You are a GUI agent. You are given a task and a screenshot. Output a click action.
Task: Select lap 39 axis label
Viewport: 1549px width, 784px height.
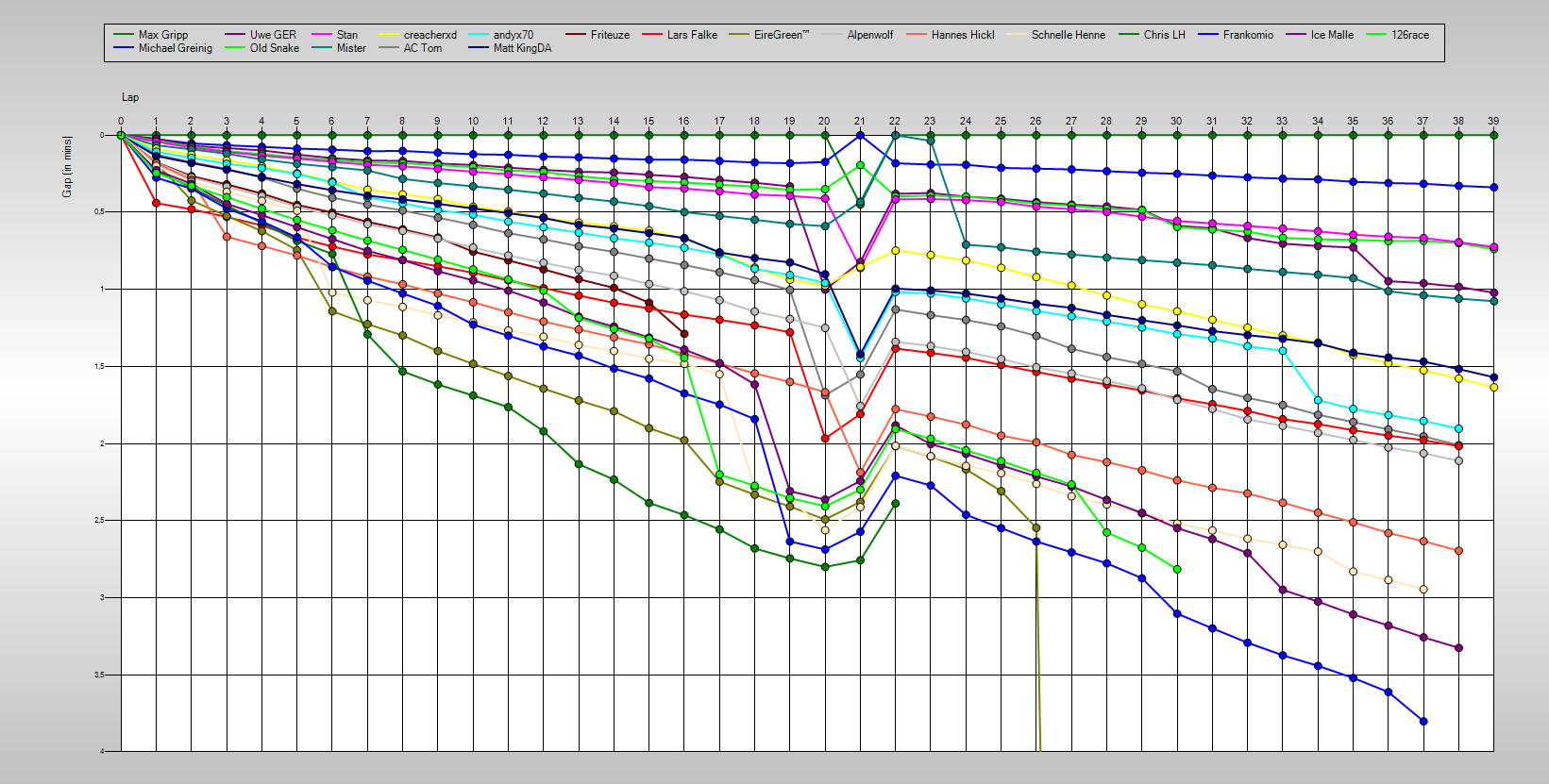[1493, 121]
